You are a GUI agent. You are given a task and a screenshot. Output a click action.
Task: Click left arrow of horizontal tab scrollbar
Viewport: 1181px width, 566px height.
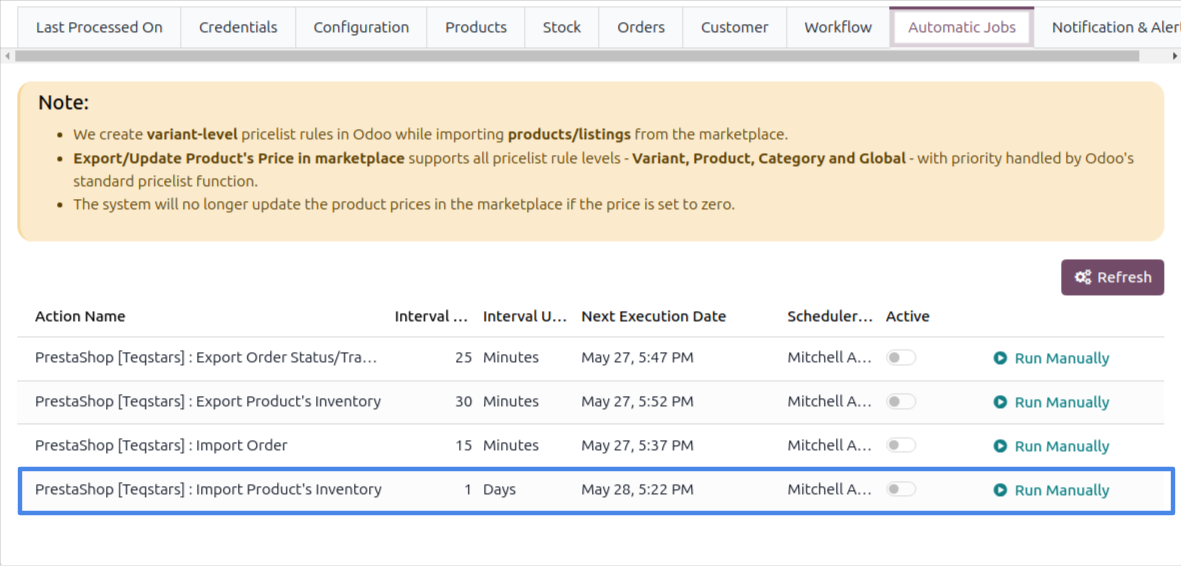(x=8, y=56)
